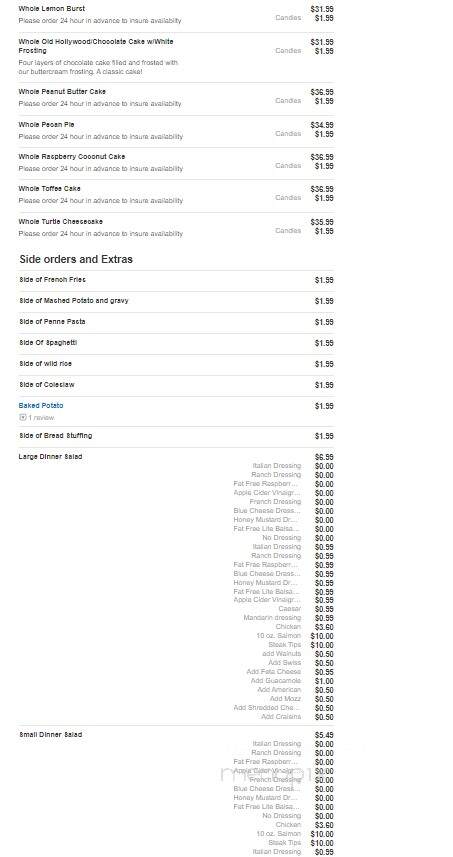Choose the Whole Turtle Cheesecake item
The height and width of the screenshot is (857, 453).
point(61,221)
